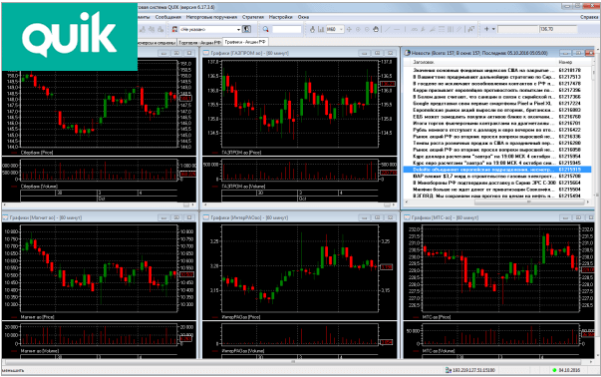Switch to the Торговля - Акции РФ tab
This screenshot has width=601, height=377.
pos(200,43)
